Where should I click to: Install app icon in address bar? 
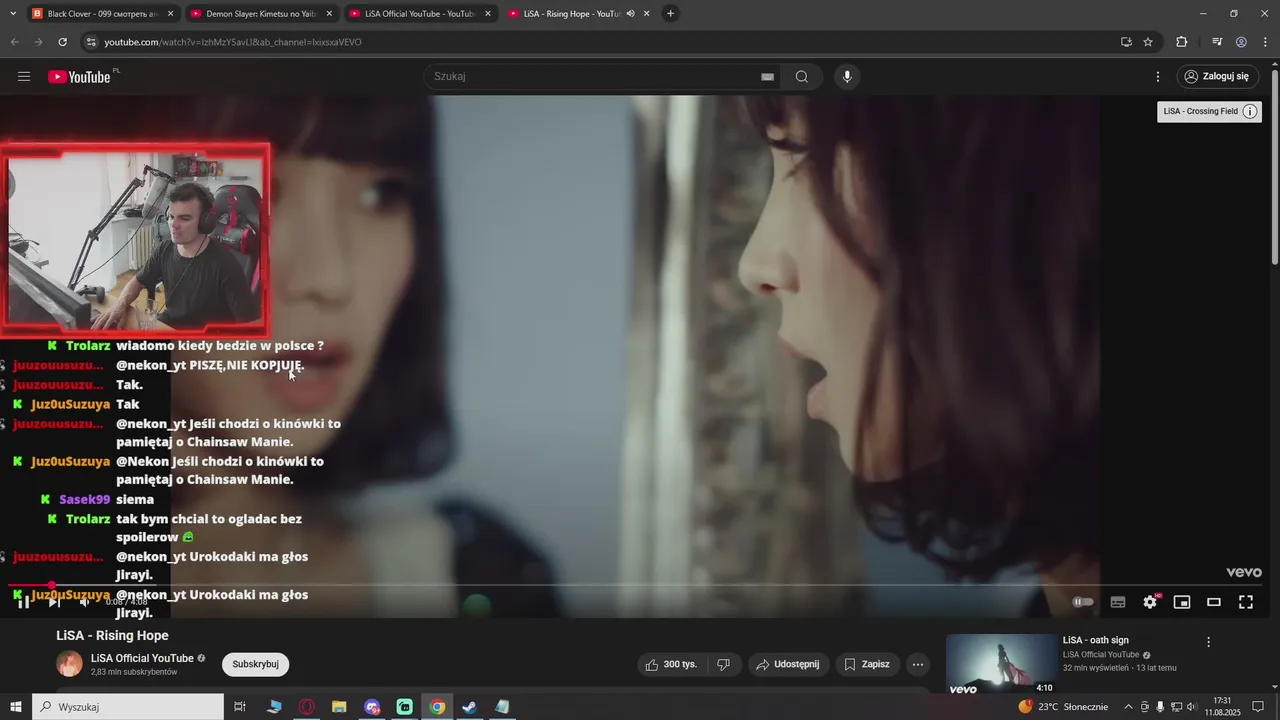1126,42
